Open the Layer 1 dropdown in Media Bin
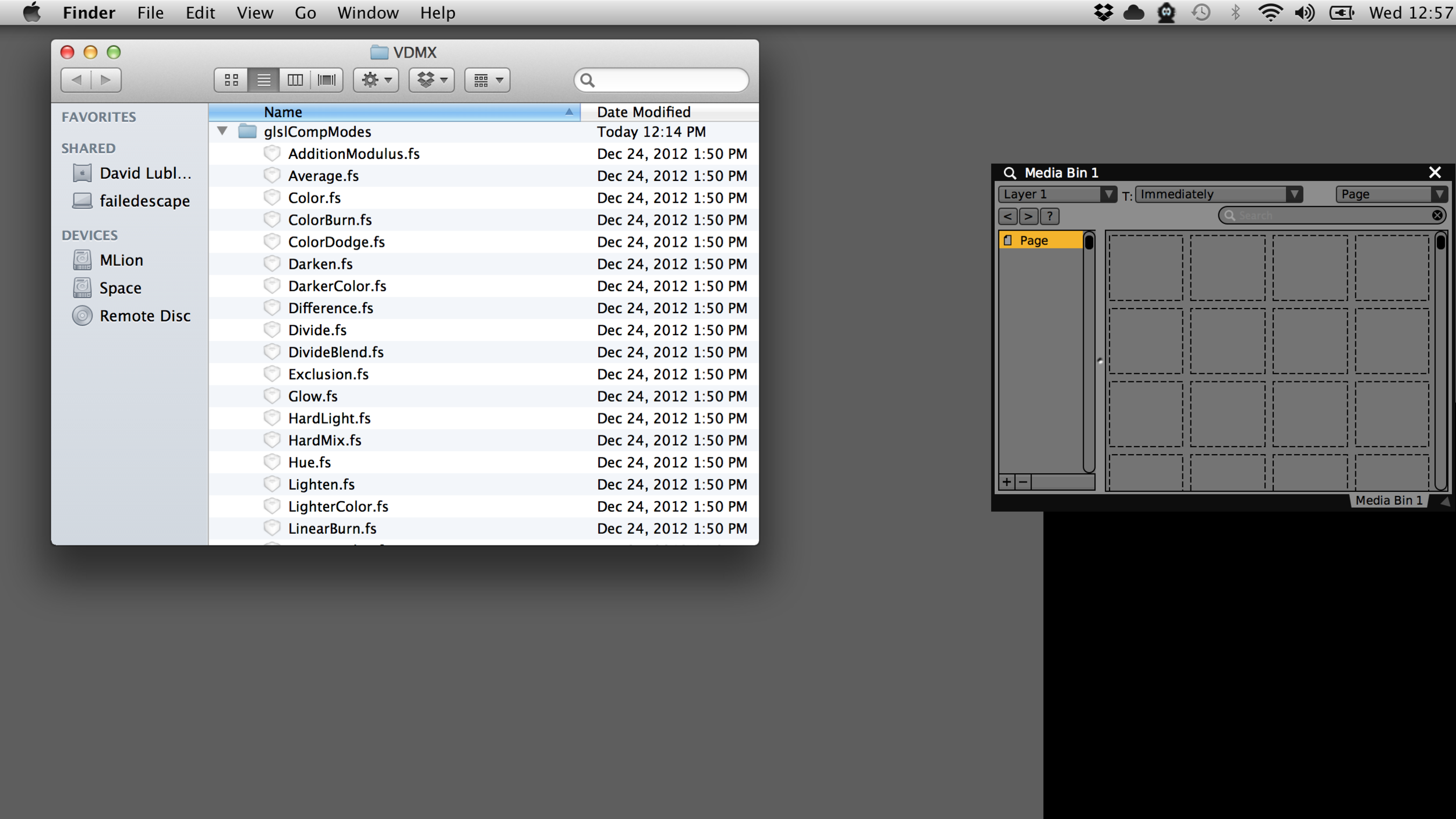 [1057, 194]
